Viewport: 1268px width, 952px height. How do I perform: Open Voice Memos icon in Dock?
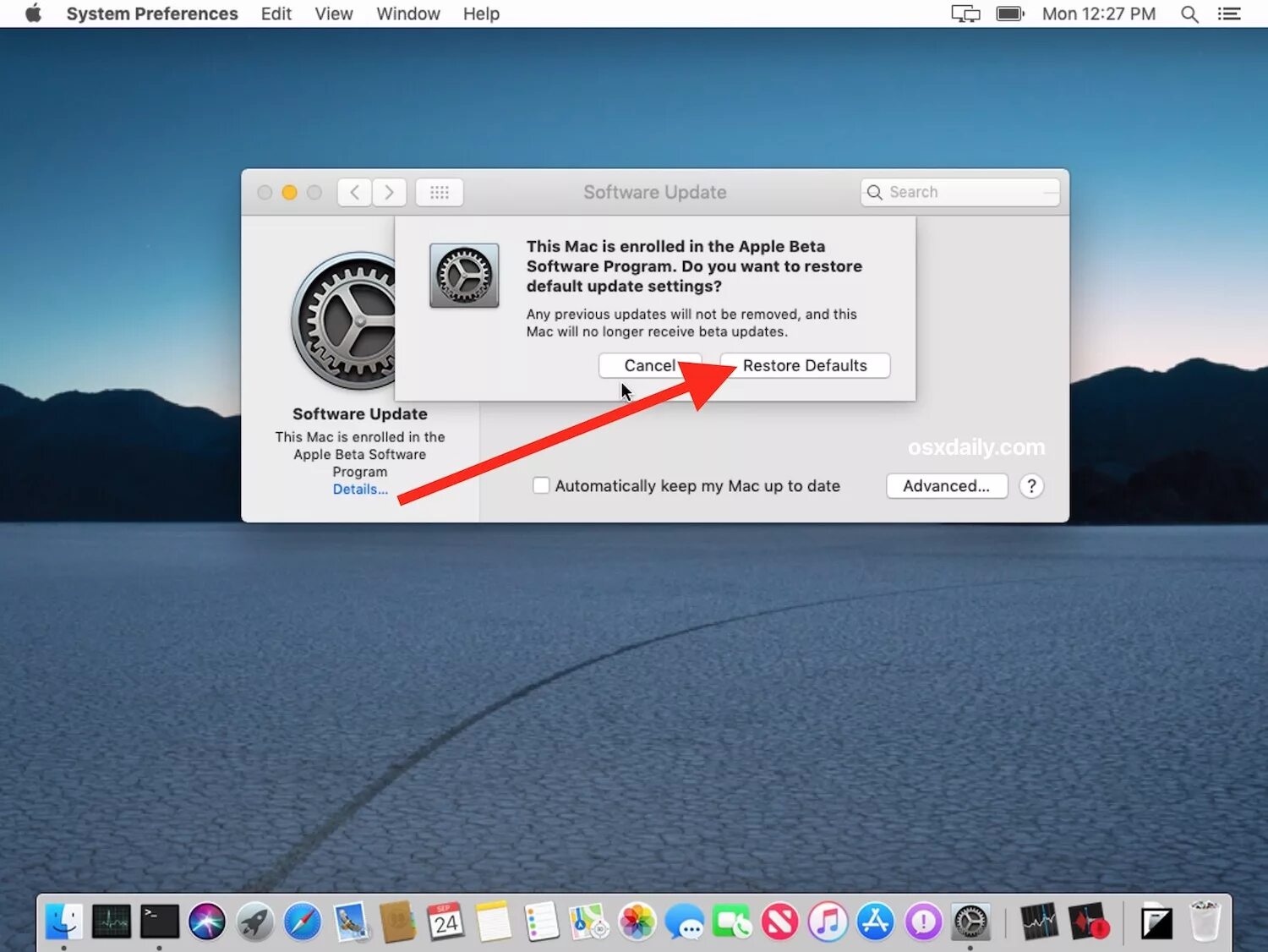1089,921
